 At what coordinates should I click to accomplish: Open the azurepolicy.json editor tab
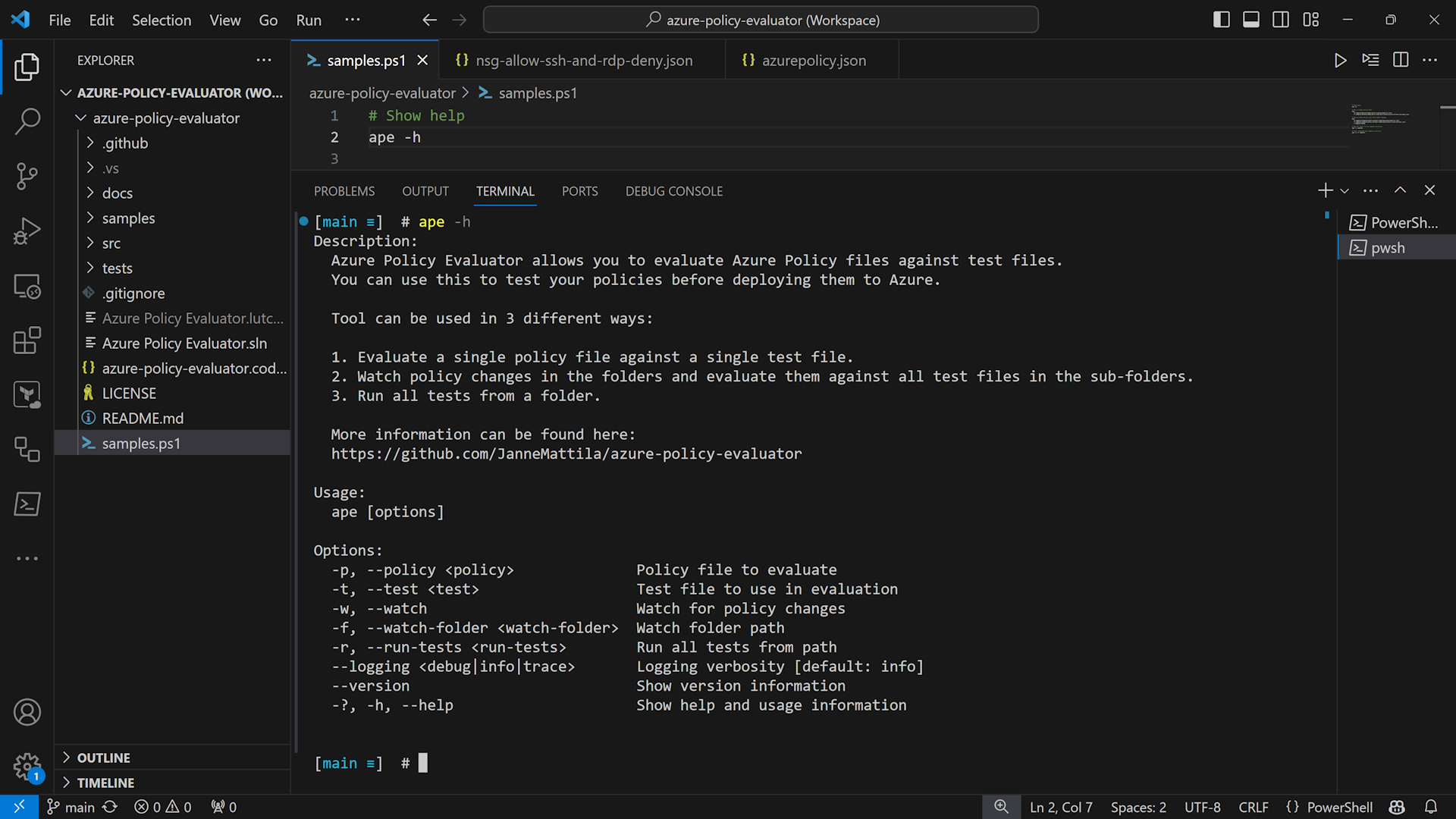coord(813,60)
